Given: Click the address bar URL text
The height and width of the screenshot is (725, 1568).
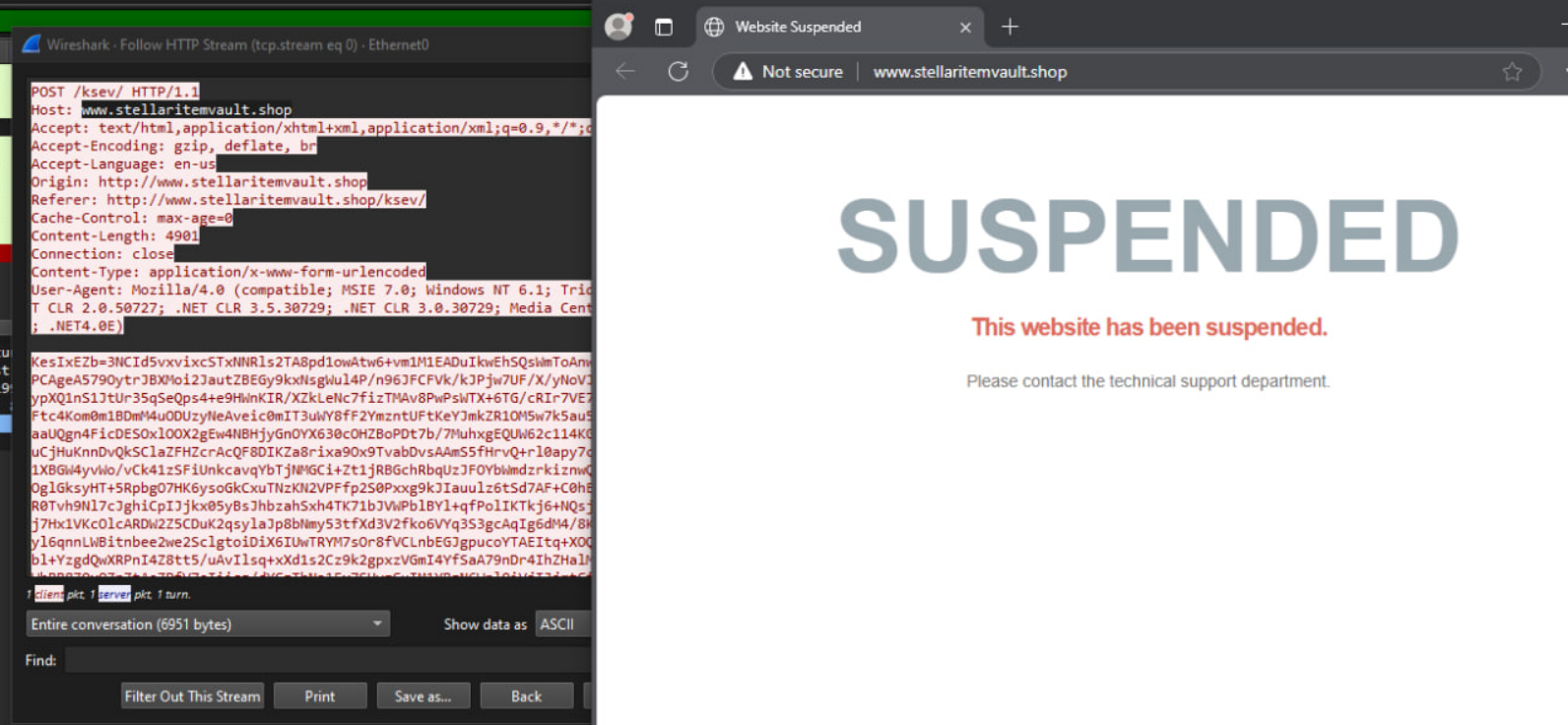Looking at the screenshot, I should point(970,72).
